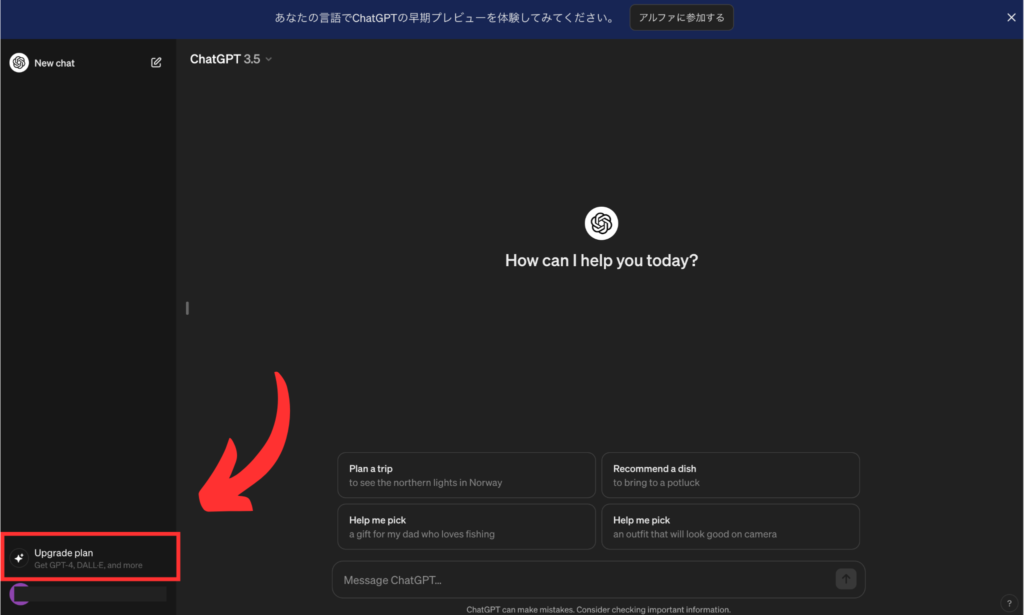This screenshot has height=615, width=1024.
Task: Focus the Message ChatGPT input field
Action: tap(580, 580)
